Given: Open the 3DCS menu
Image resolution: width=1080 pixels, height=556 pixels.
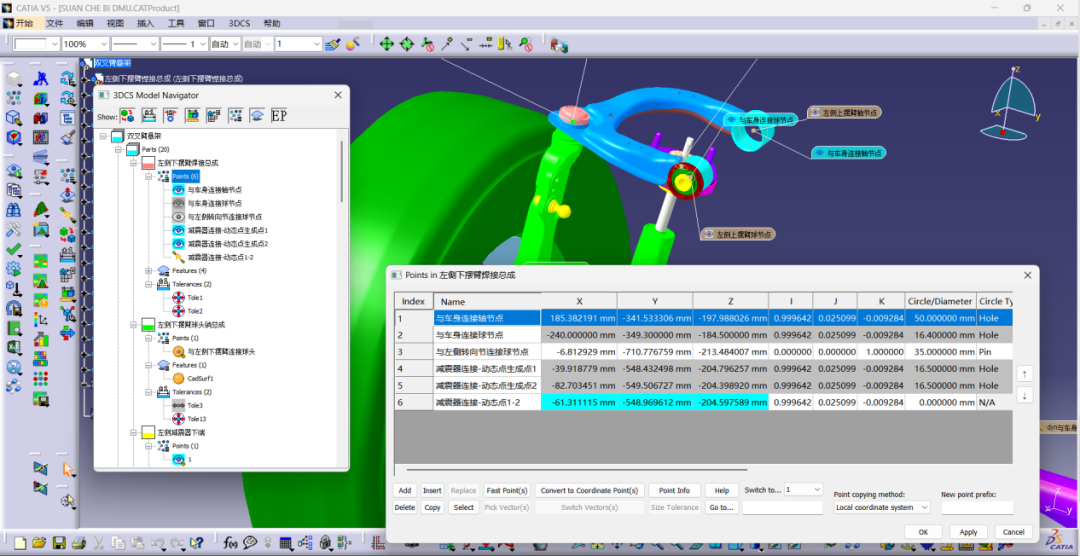Looking at the screenshot, I should 239,23.
